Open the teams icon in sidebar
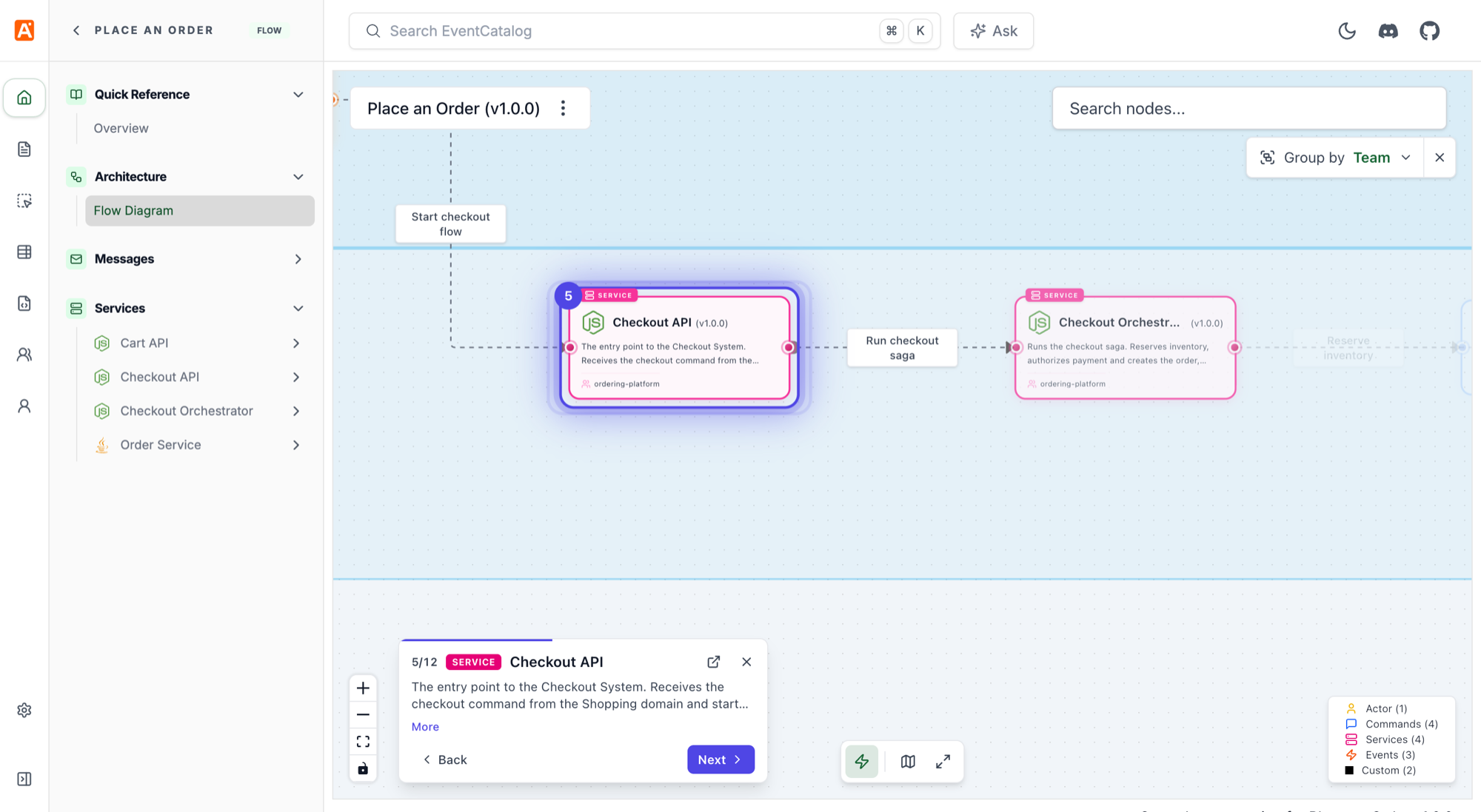Viewport: 1481px width, 812px height. coord(24,355)
